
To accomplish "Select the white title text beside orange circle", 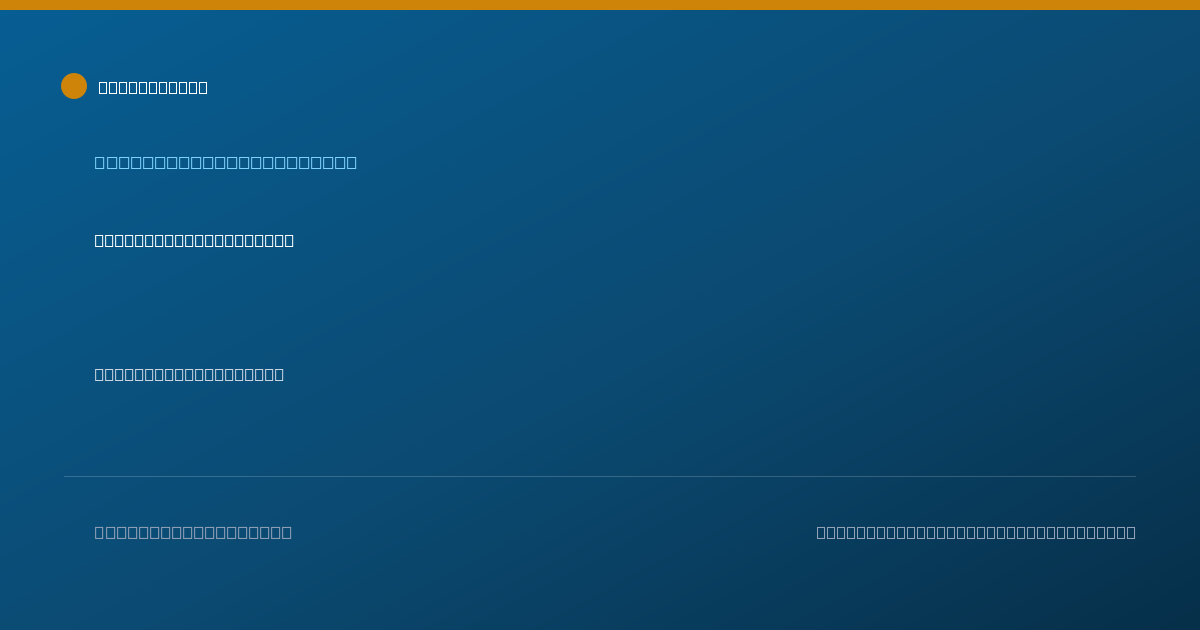I will [153, 87].
